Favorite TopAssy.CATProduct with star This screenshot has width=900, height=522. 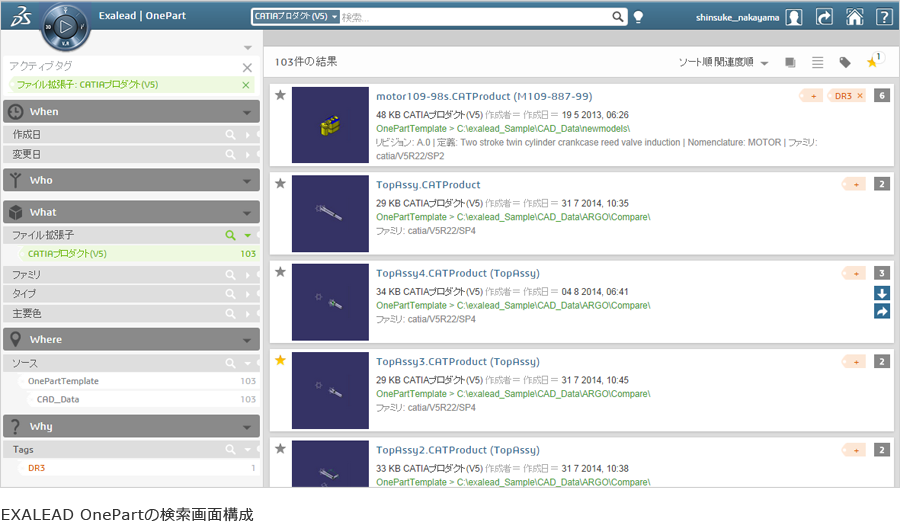(x=280, y=184)
